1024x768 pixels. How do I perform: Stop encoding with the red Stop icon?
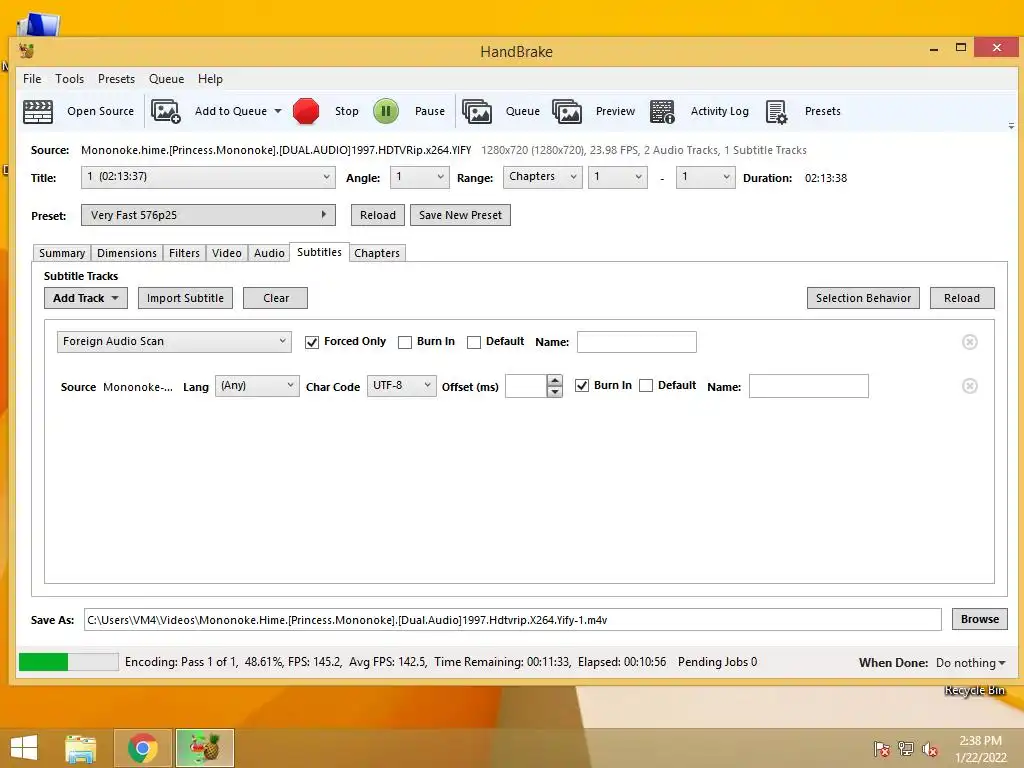point(306,111)
